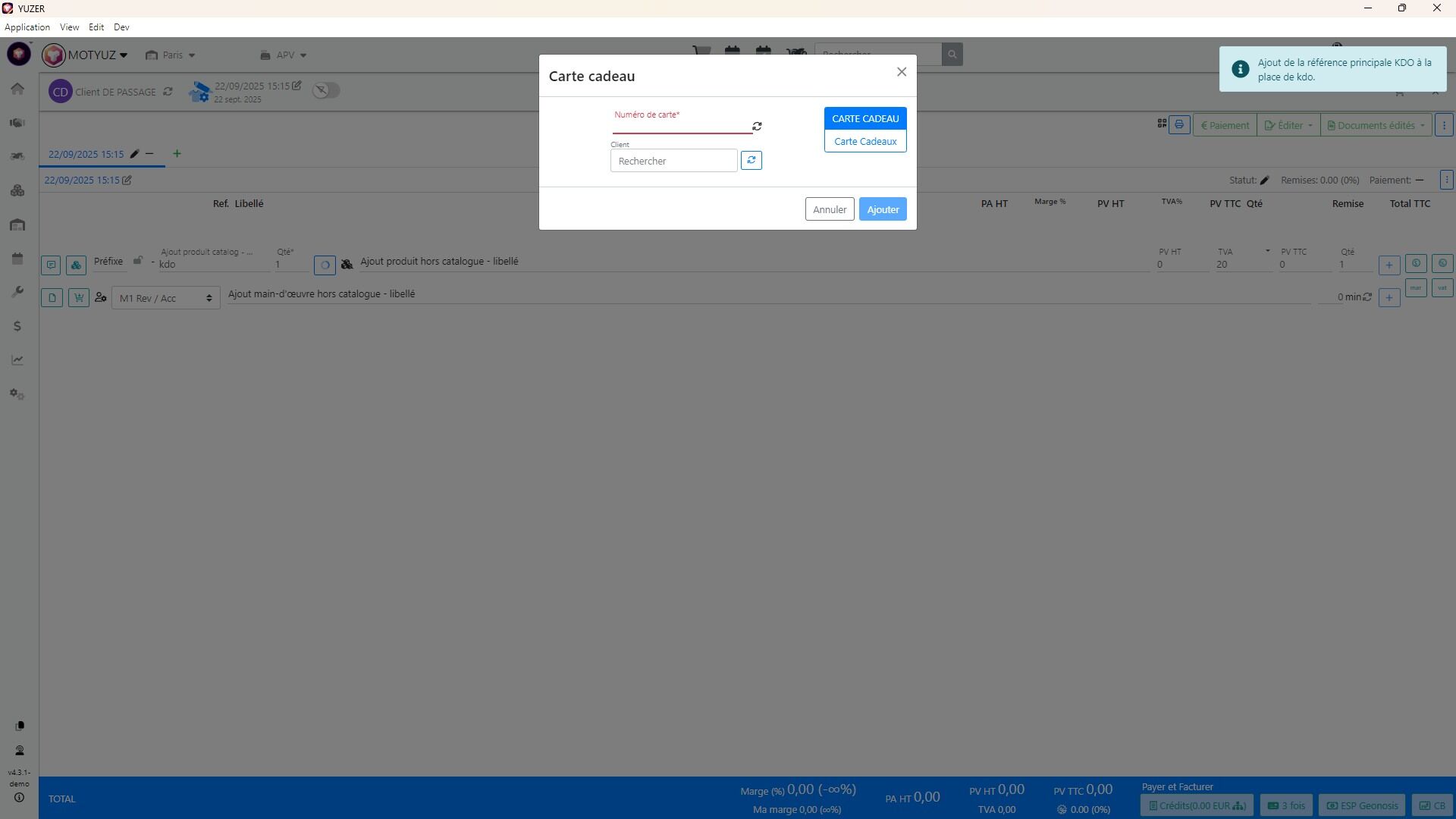This screenshot has height=819, width=1456.
Task: Close the Carte cadeau dialog
Action: (901, 72)
